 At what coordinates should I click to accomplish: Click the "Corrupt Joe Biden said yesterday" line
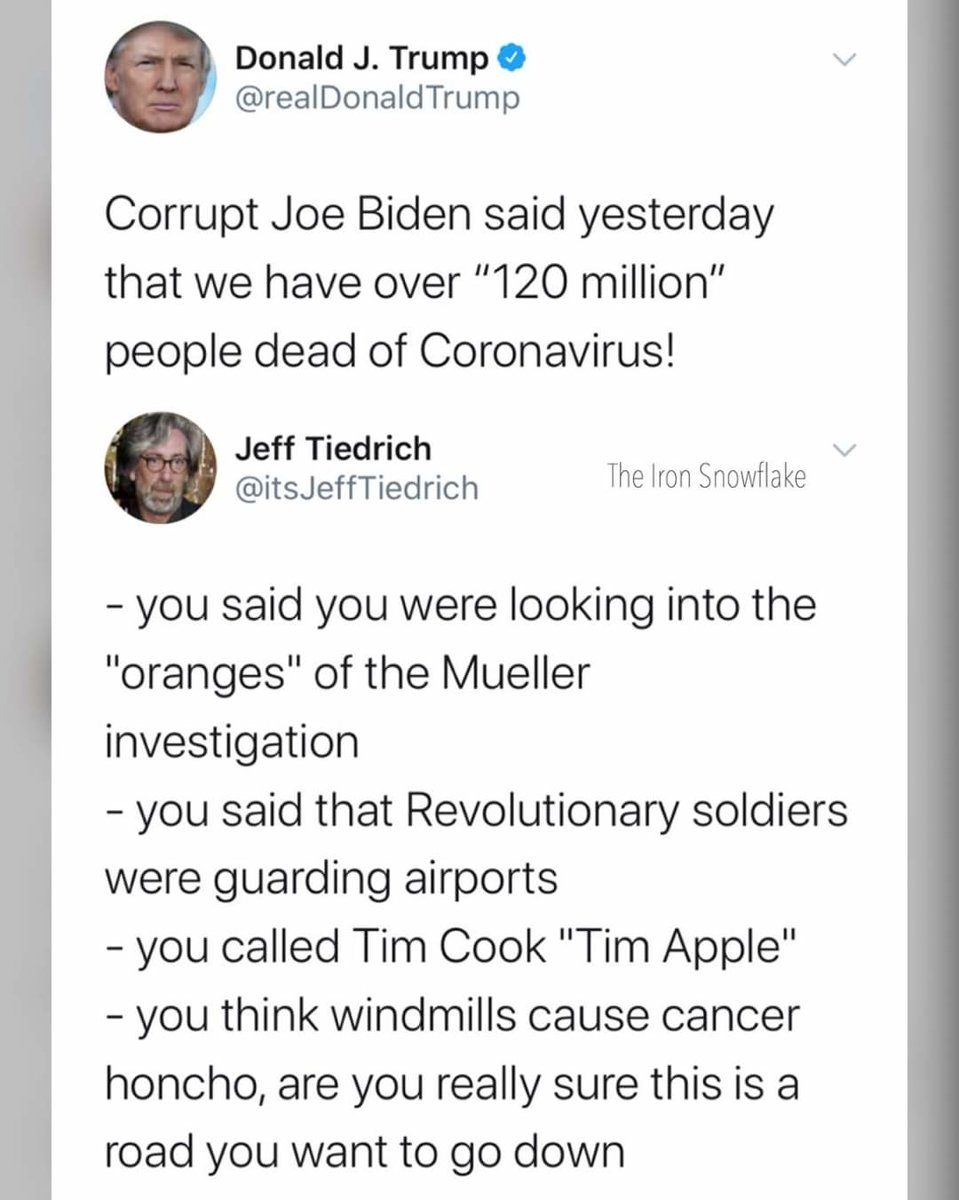[x=438, y=217]
